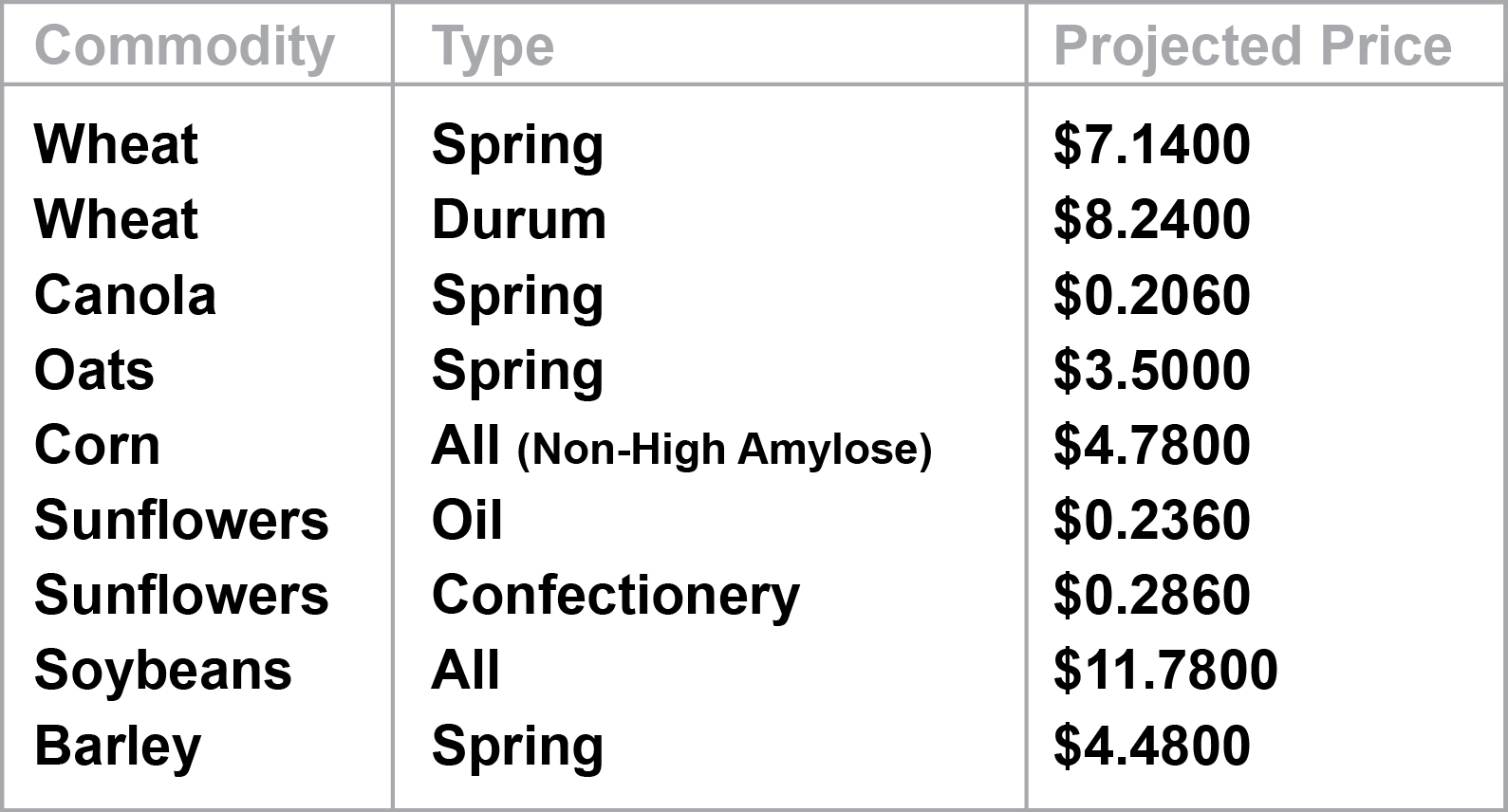Click the $8.2400 price value
Screen dimensions: 1508x812
(x=1152, y=220)
